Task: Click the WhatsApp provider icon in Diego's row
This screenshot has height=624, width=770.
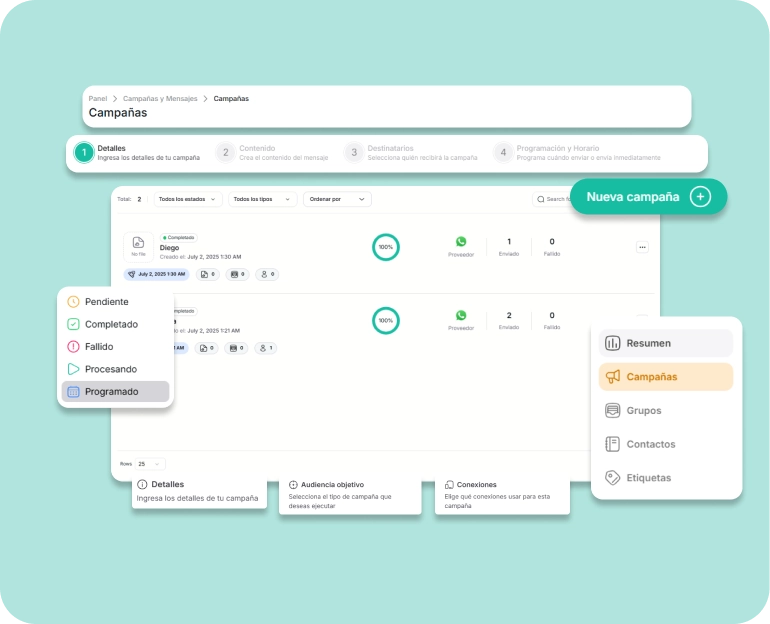Action: click(461, 242)
